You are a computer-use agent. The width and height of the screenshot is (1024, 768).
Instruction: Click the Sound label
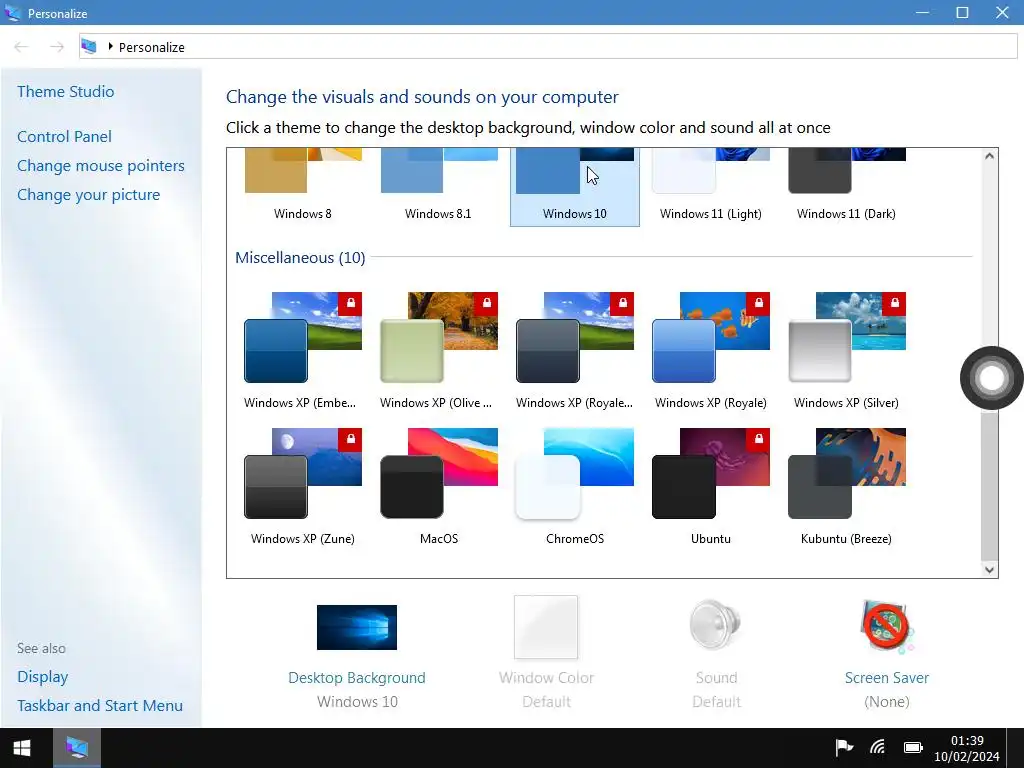coord(716,678)
